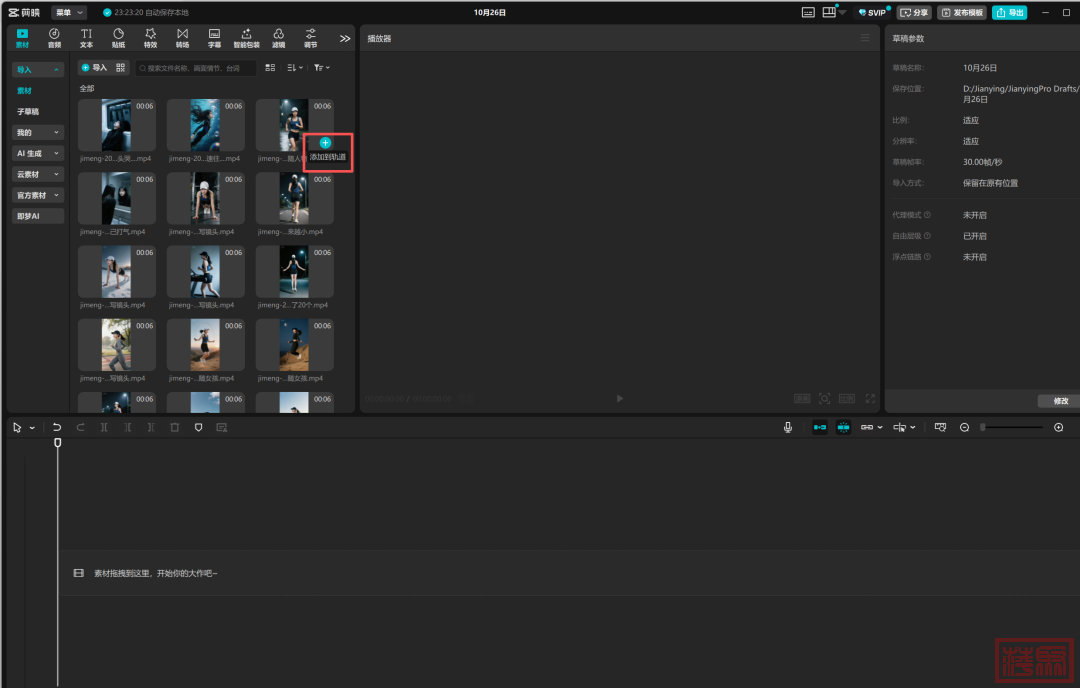The height and width of the screenshot is (688, 1080).
Task: Open the 音频 (Audio) panel
Action: pos(54,38)
